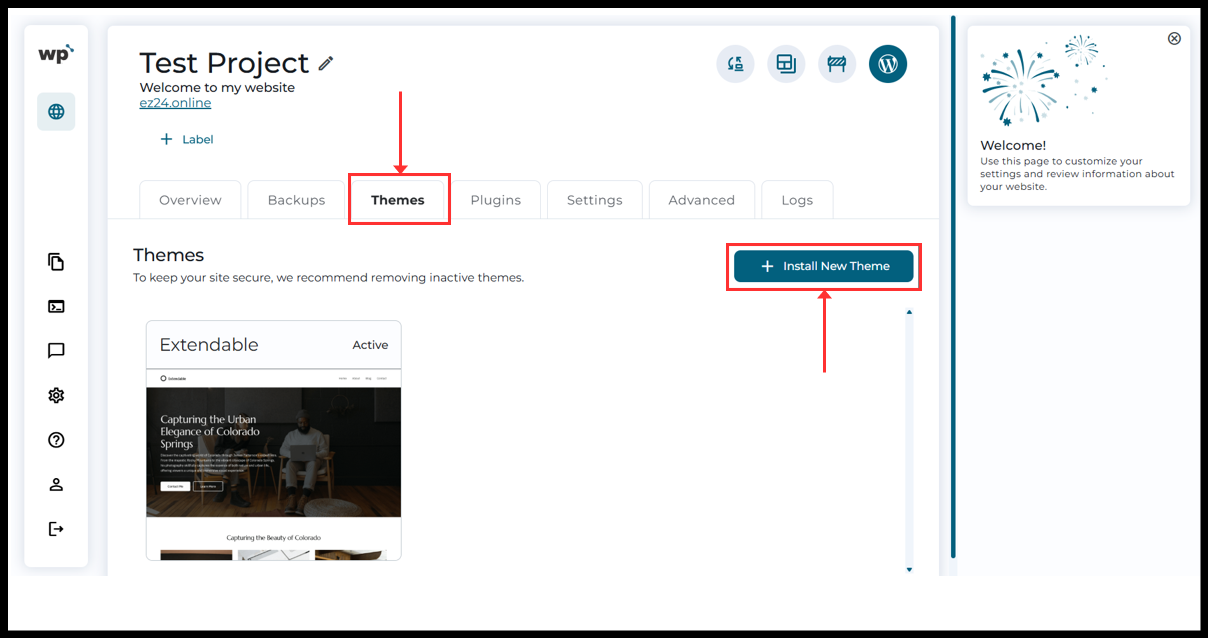Close the Welcome notification card
The image size is (1208, 638).
(x=1174, y=38)
